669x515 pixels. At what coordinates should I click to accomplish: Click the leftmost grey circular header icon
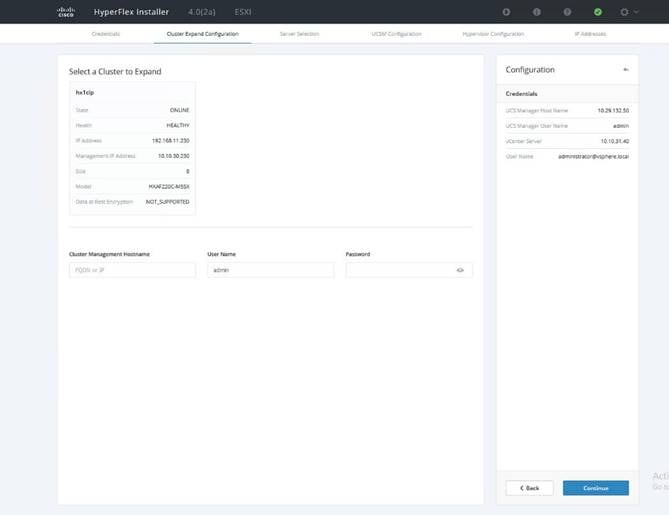coord(506,12)
